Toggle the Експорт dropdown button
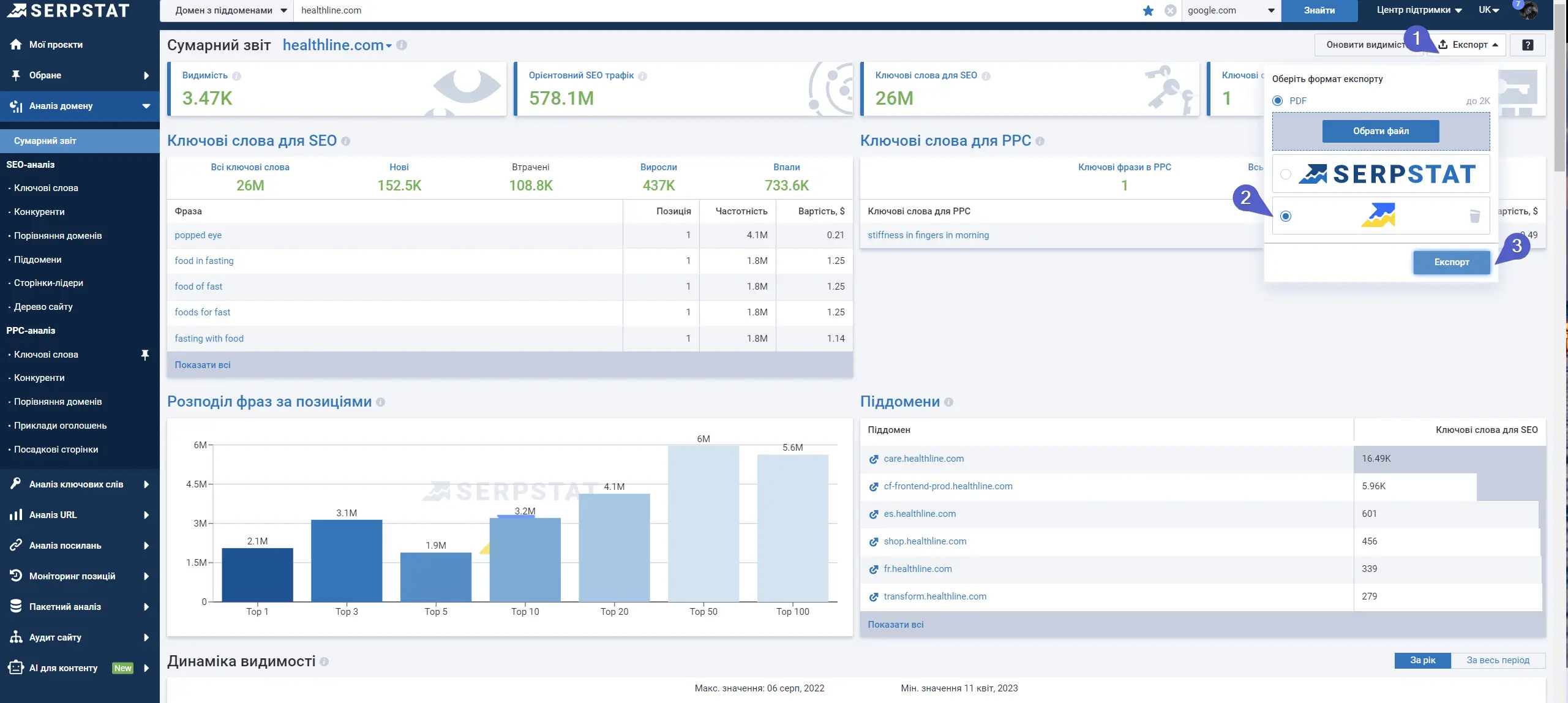This screenshot has height=703, width=1568. pos(1466,45)
